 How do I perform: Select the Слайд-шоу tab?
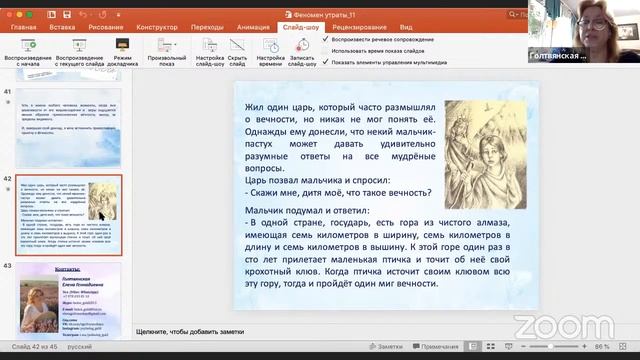click(301, 27)
